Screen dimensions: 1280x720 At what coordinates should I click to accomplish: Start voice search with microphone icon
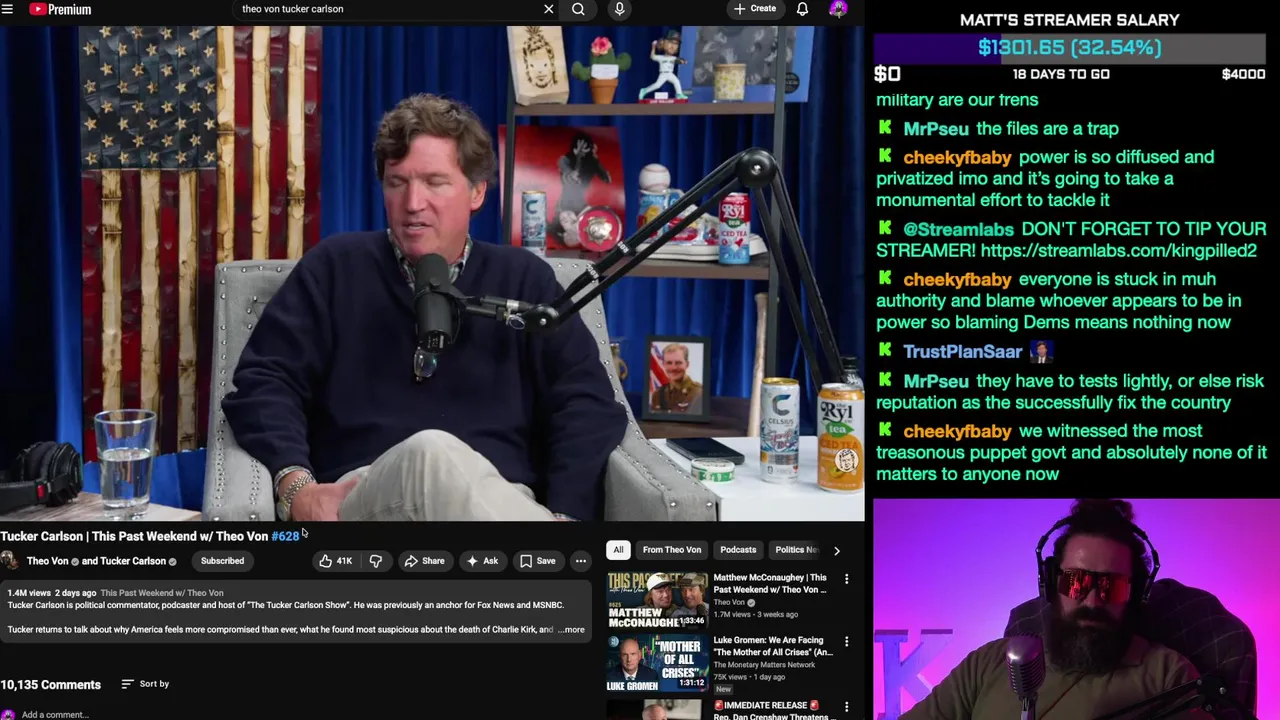coord(619,9)
